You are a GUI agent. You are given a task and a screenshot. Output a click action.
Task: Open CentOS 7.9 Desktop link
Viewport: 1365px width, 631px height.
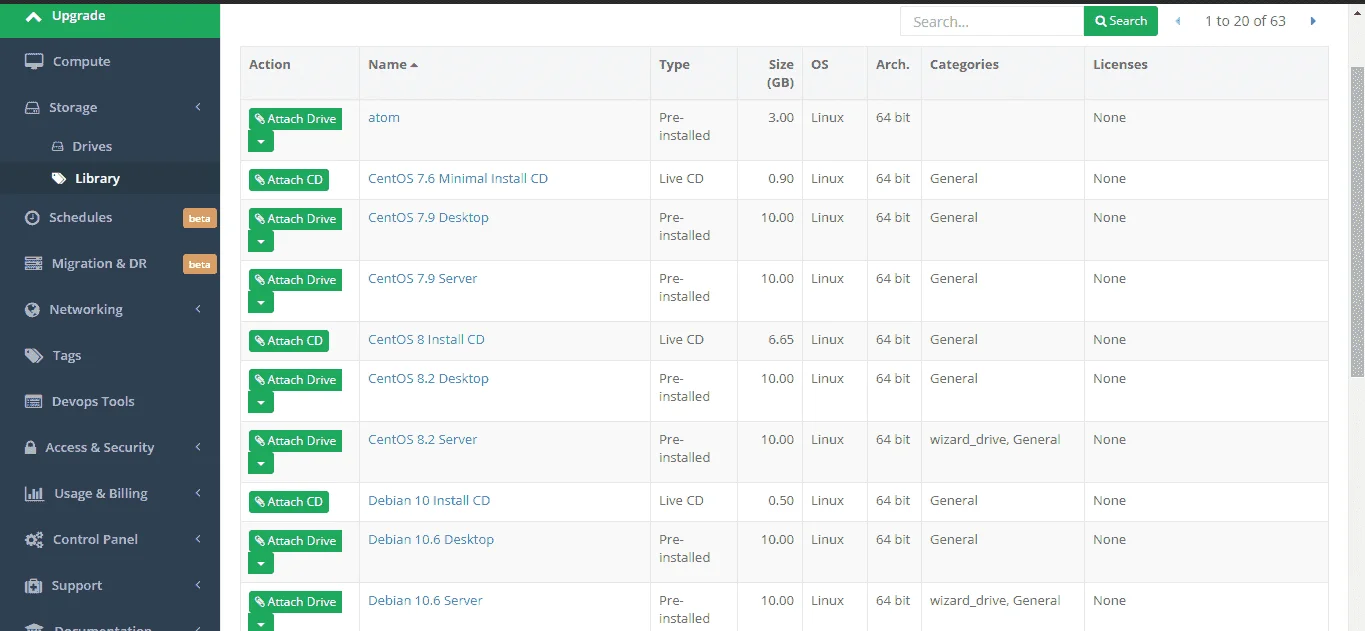(x=428, y=217)
